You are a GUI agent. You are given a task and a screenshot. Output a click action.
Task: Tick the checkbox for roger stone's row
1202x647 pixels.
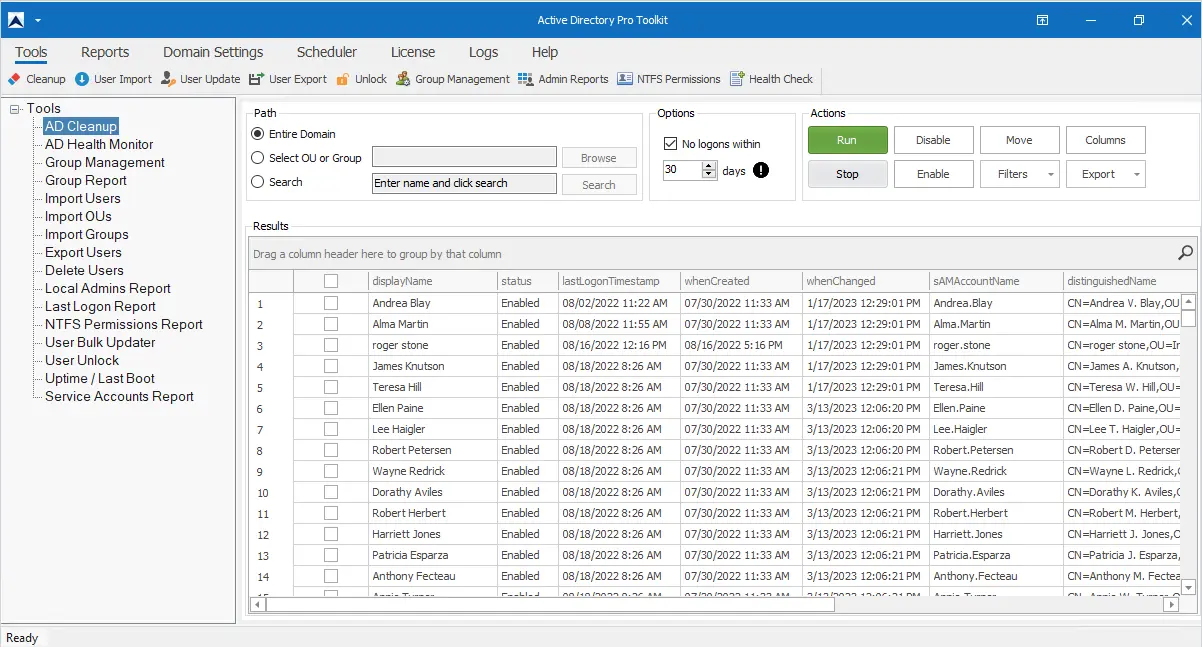point(331,345)
